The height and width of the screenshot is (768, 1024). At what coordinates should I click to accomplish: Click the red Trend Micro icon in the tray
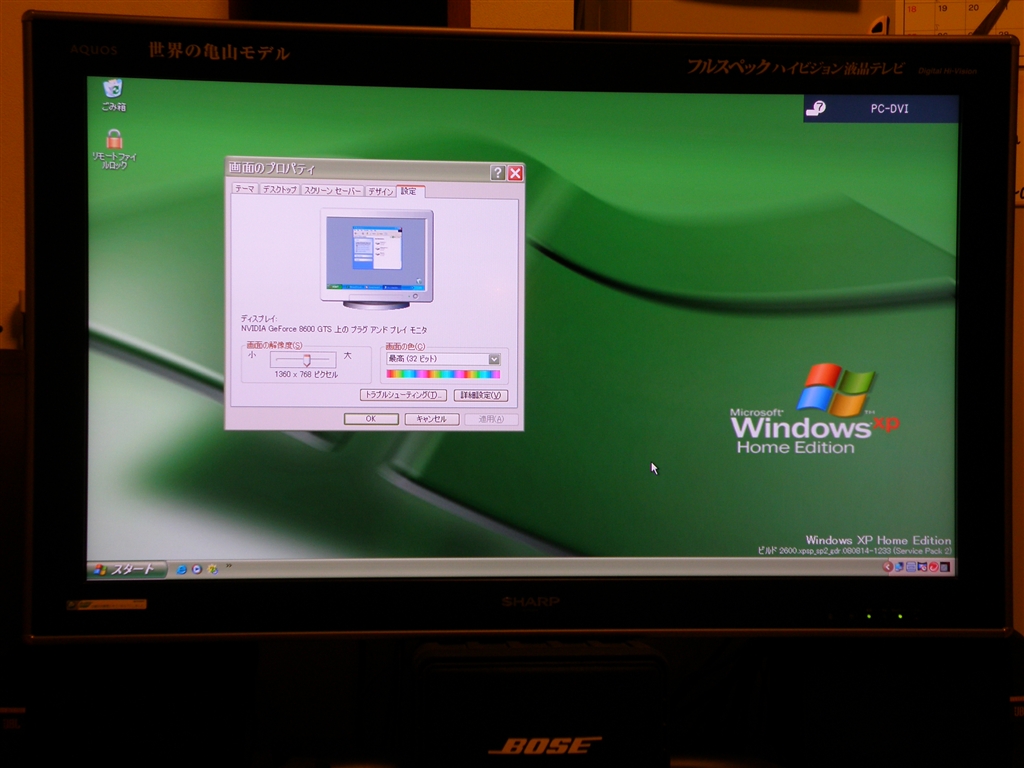tap(933, 567)
